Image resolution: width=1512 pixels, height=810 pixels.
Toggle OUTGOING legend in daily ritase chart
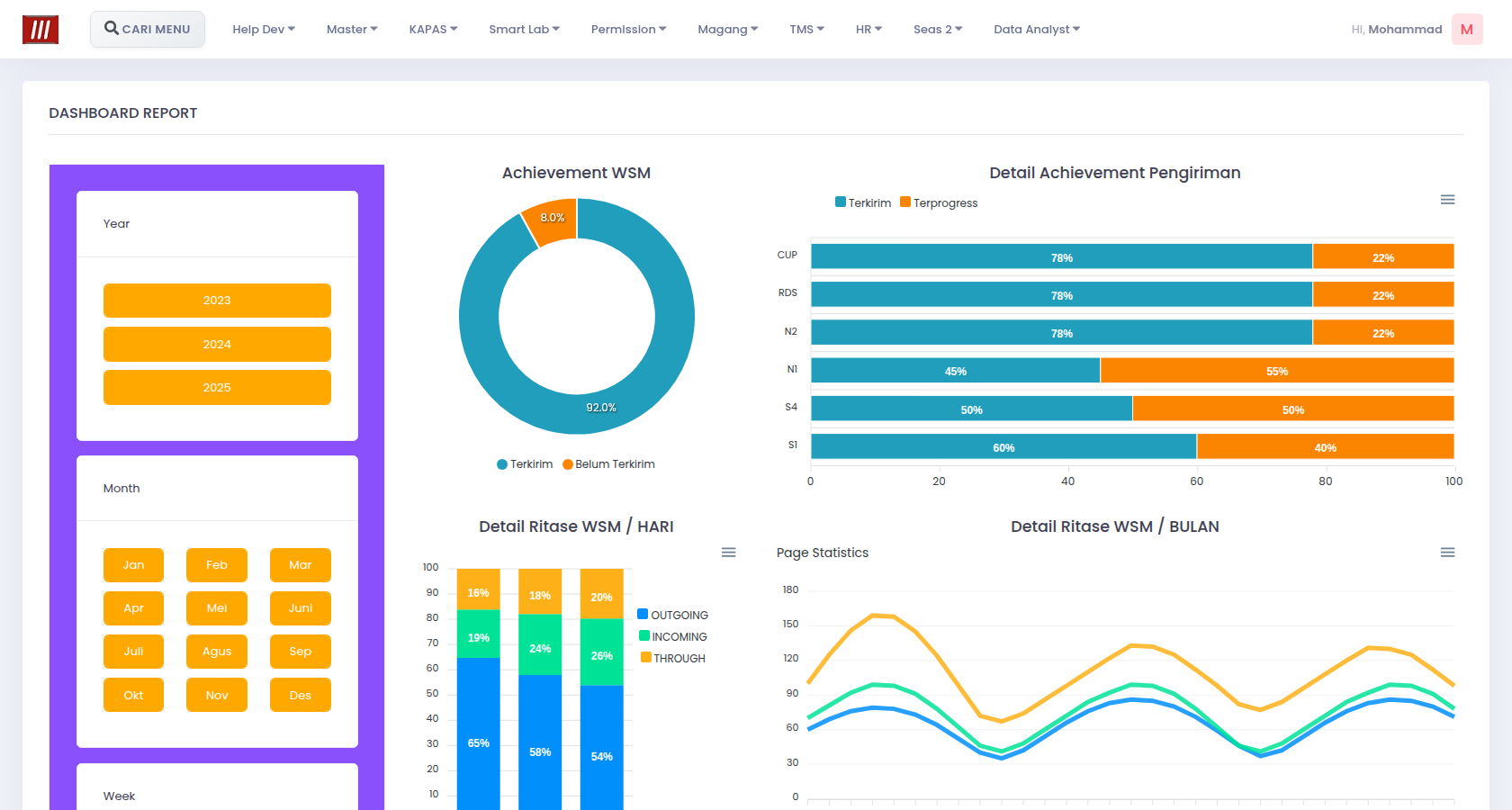click(673, 615)
